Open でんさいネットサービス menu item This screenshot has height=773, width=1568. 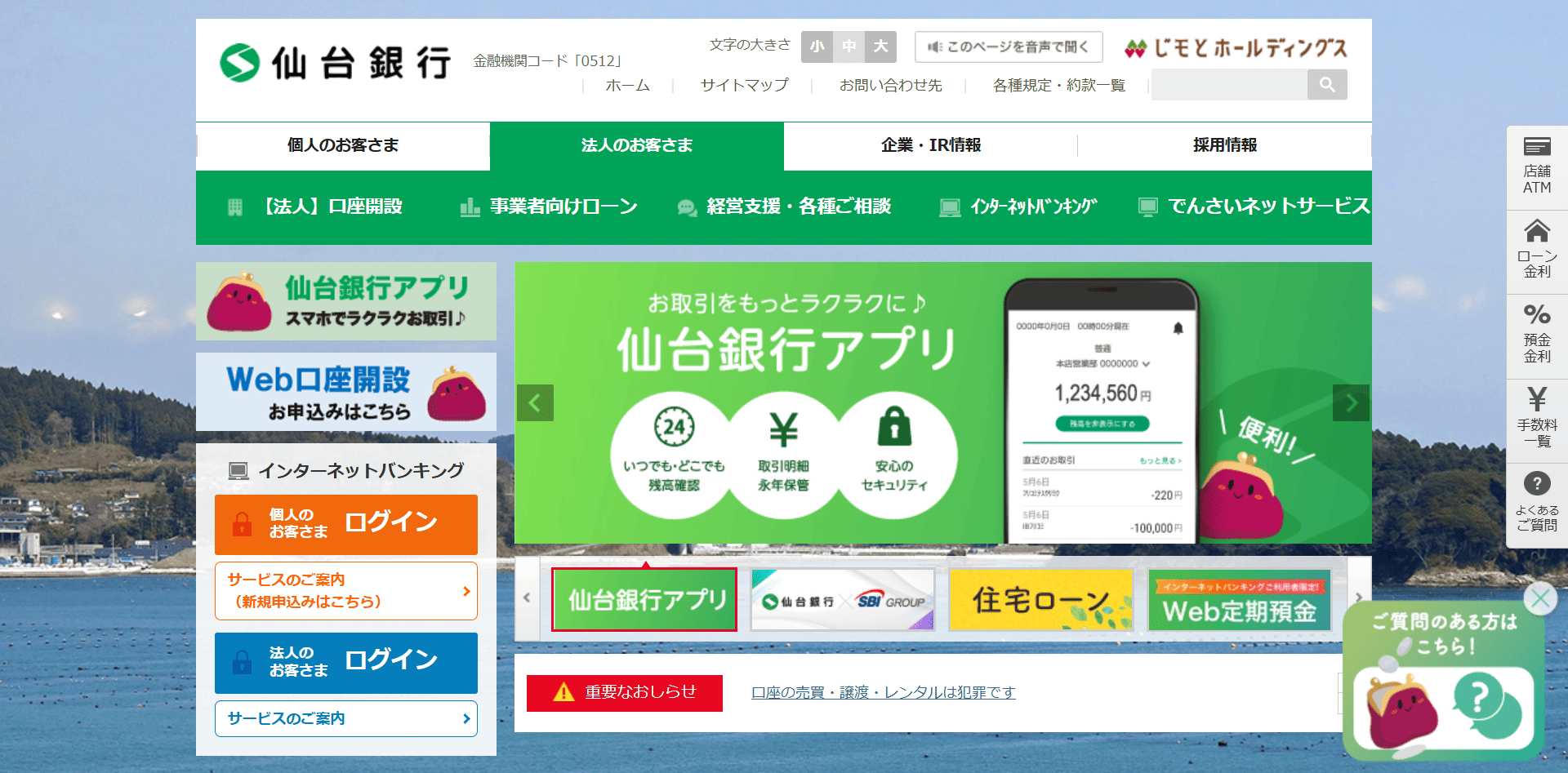1254,207
